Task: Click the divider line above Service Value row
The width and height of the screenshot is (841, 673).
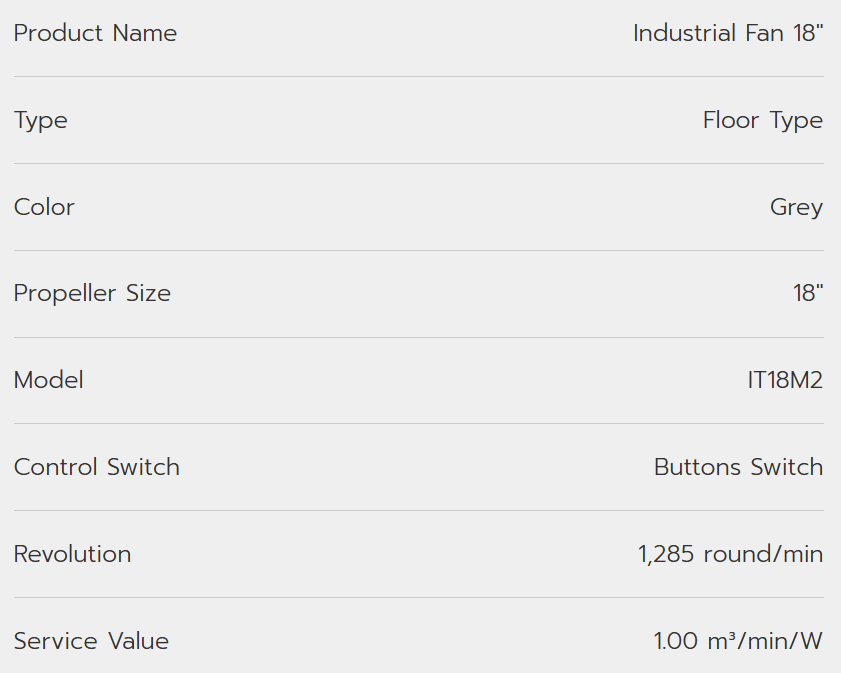Action: (419, 598)
